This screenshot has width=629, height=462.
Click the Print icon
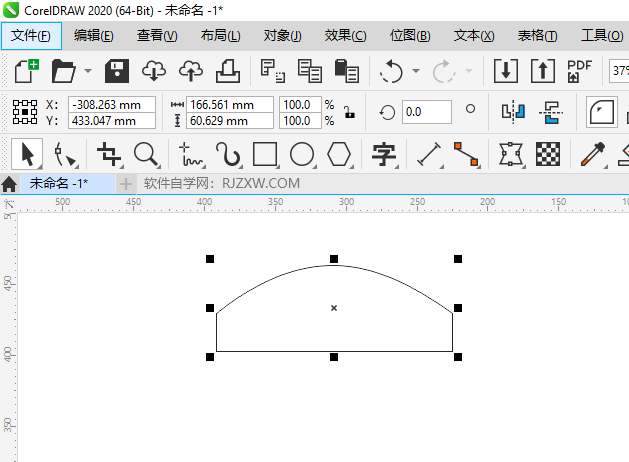pos(227,71)
